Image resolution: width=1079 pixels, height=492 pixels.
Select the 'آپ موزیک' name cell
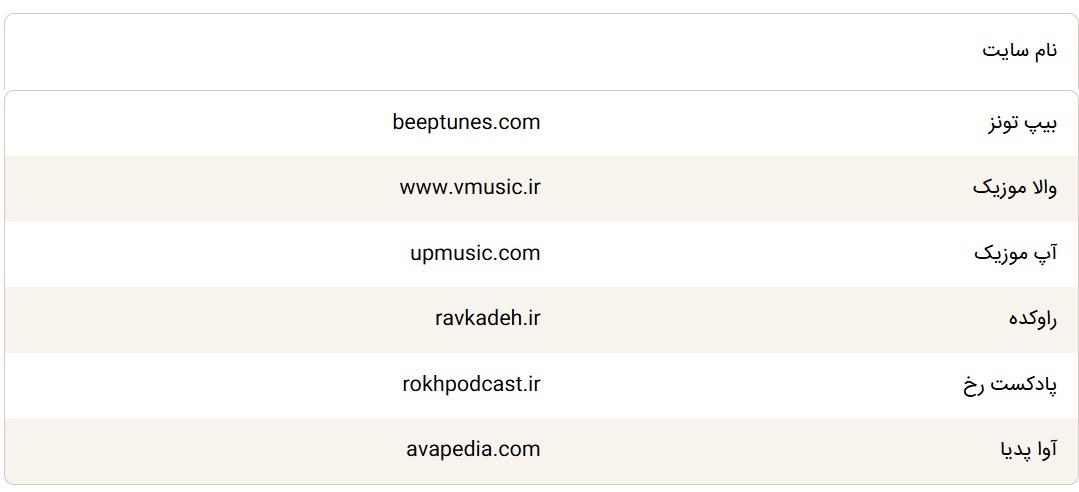point(1014,254)
